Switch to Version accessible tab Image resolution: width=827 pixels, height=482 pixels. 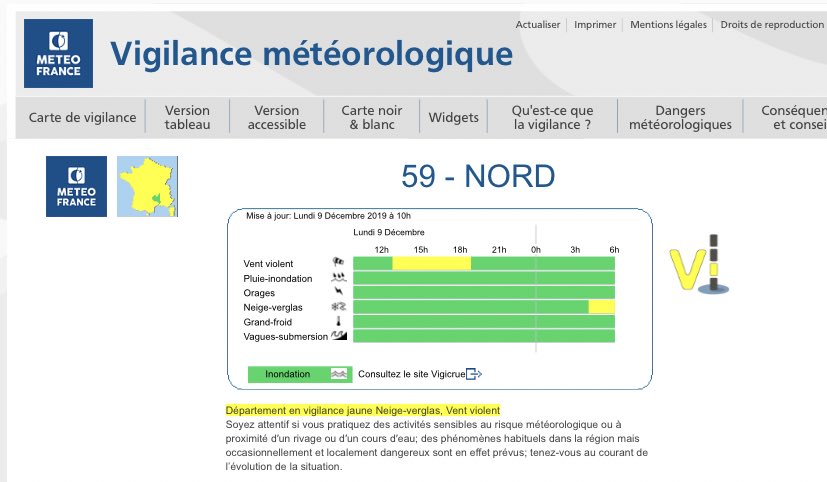click(x=277, y=117)
